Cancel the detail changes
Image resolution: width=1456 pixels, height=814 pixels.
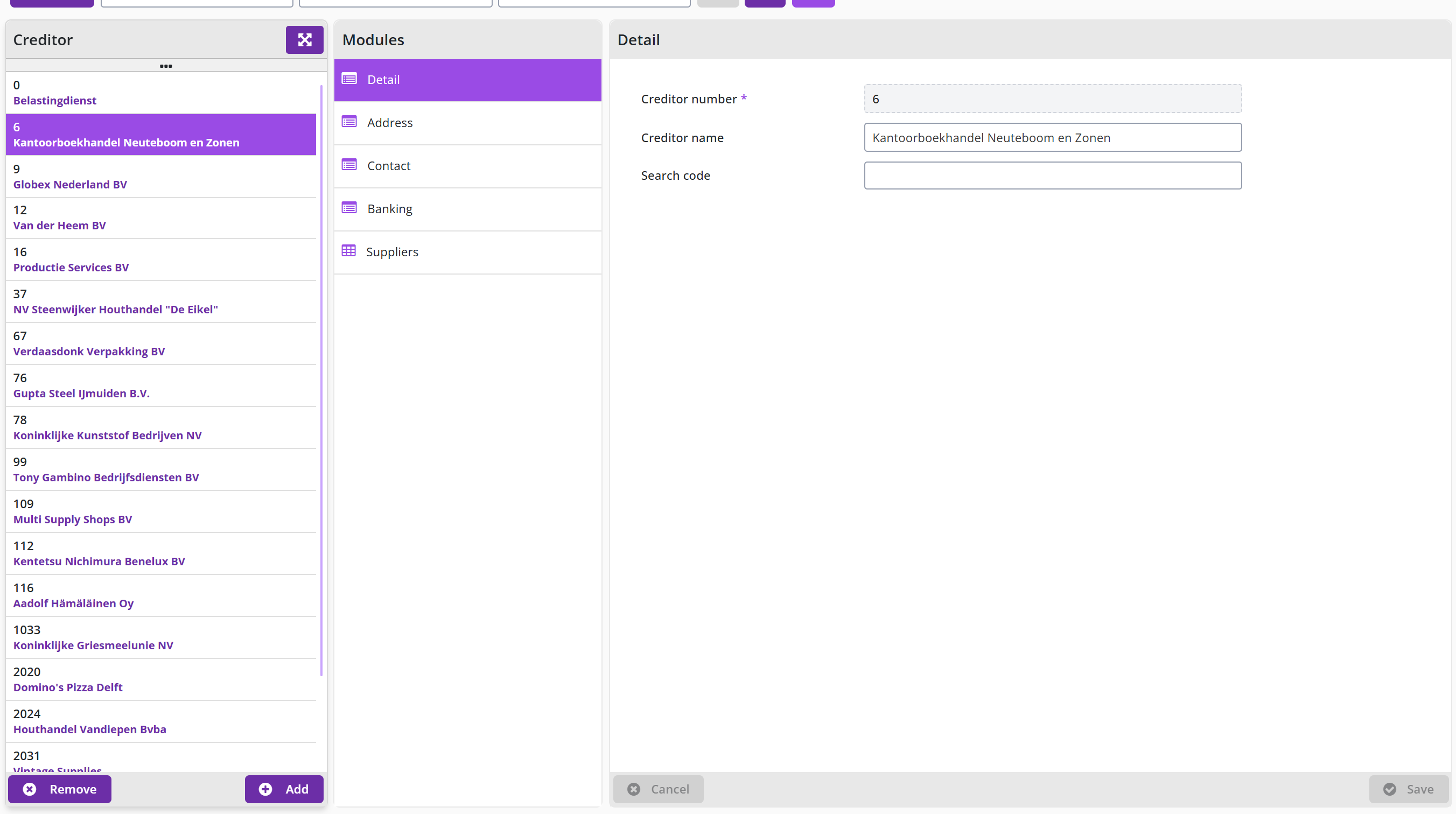point(659,789)
